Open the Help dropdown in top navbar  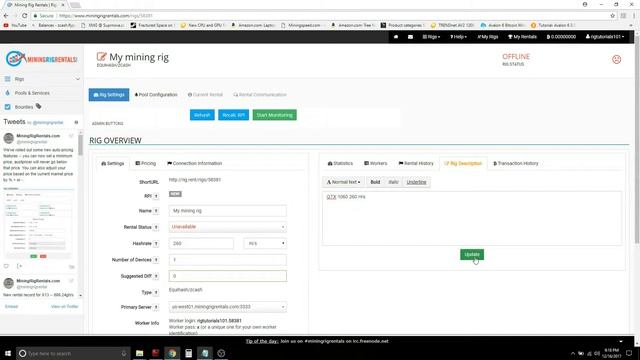[x=458, y=37]
